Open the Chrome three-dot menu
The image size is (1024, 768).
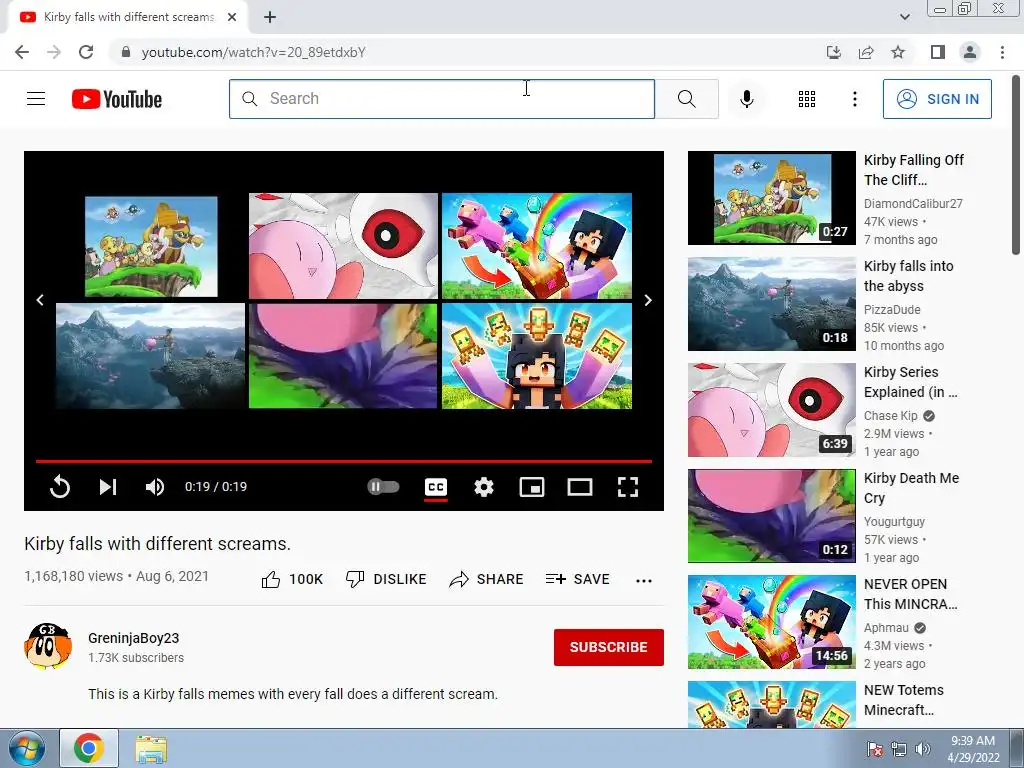click(x=1002, y=52)
